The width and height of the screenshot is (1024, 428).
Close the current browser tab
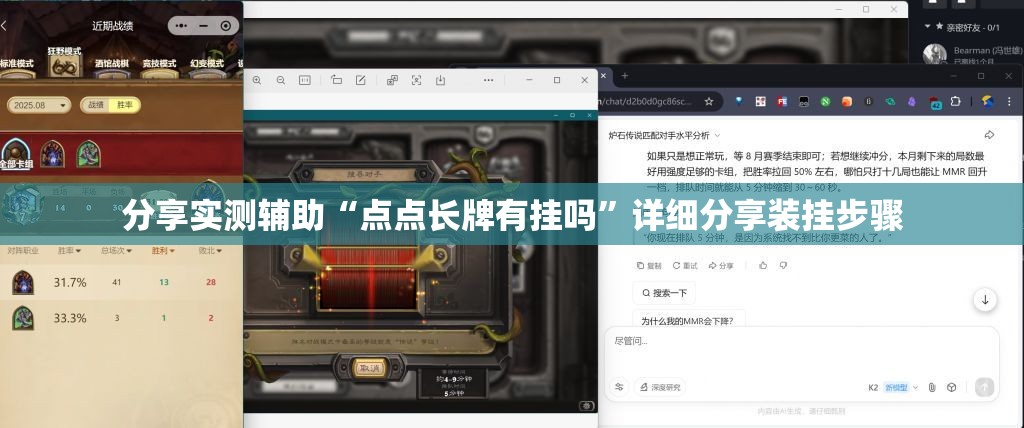603,76
